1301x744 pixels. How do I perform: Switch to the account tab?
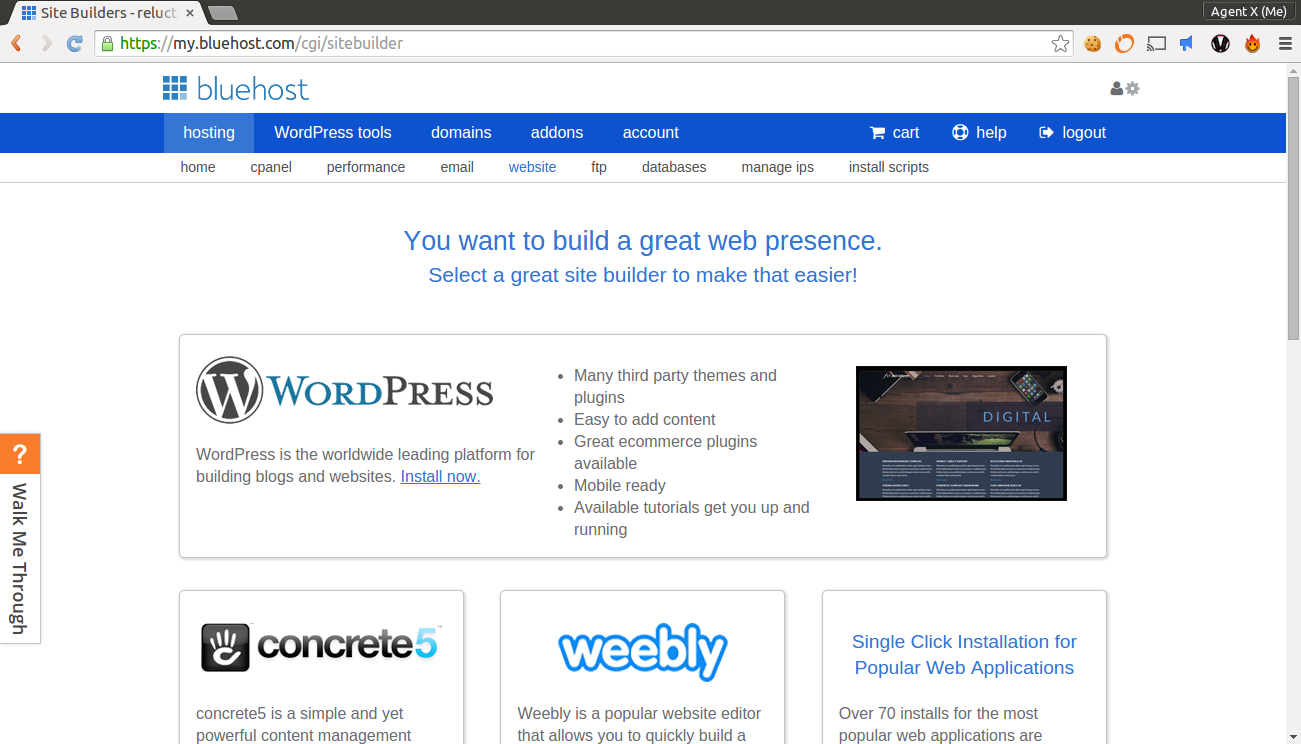pyautogui.click(x=651, y=132)
